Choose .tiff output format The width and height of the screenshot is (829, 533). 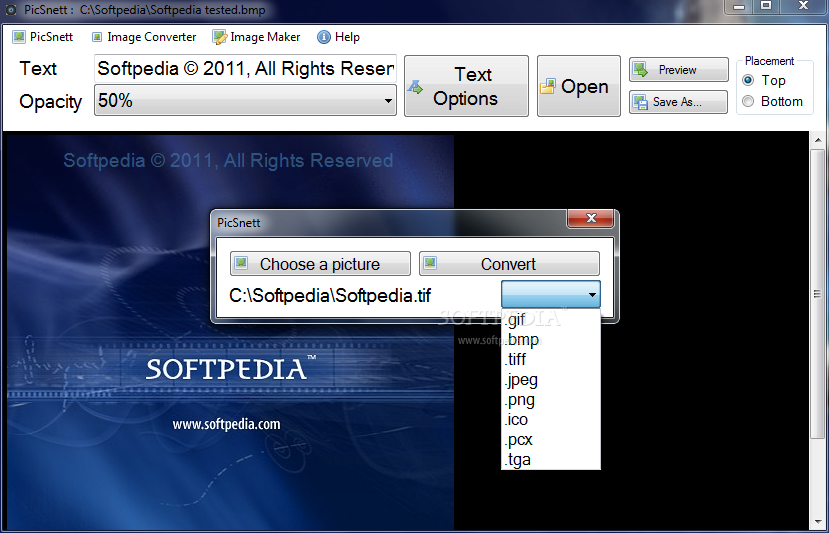(x=551, y=360)
